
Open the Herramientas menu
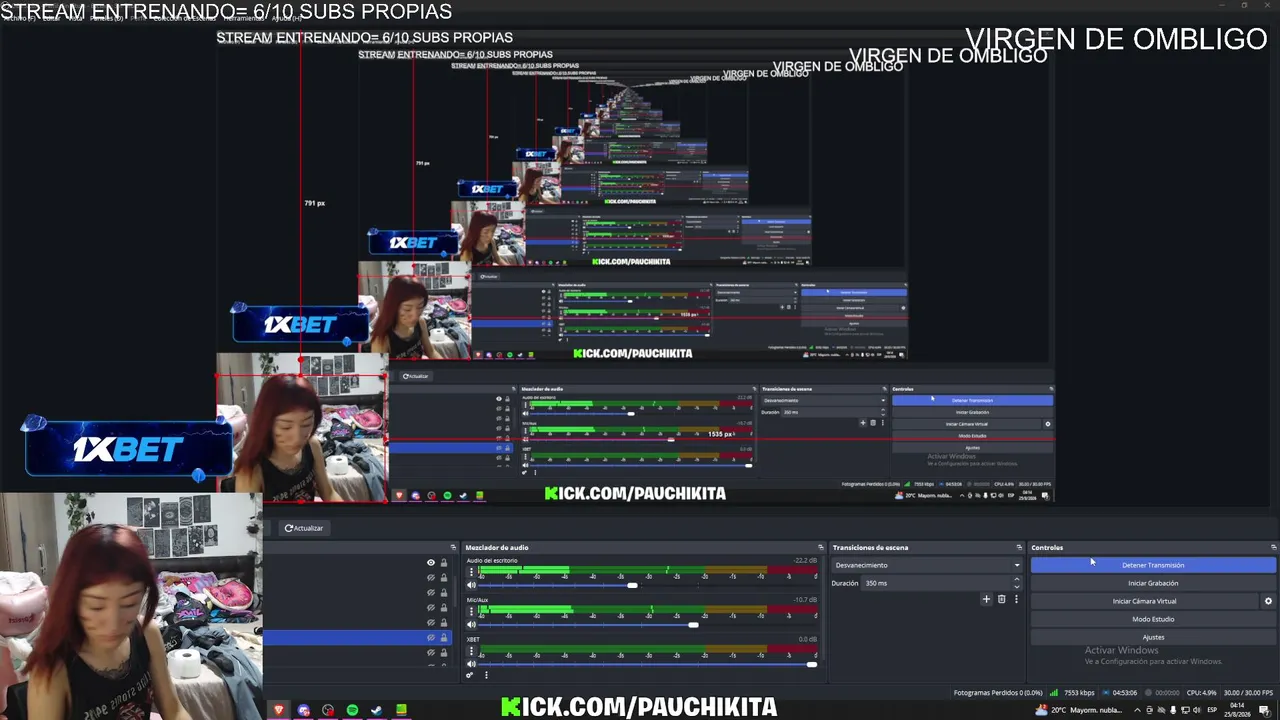click(x=244, y=18)
